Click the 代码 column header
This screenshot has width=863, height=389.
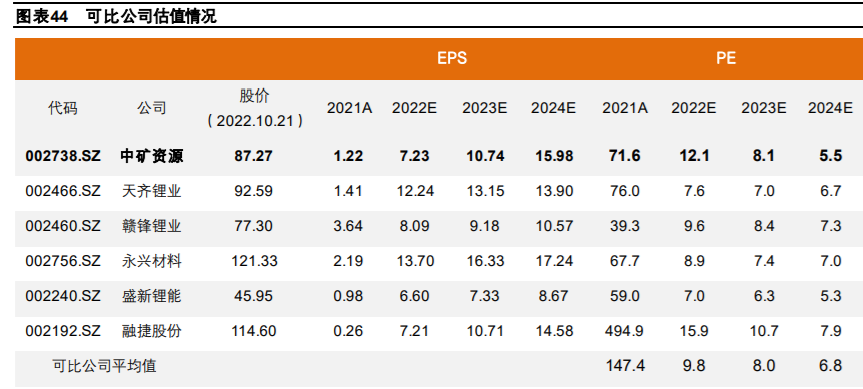pyautogui.click(x=63, y=108)
